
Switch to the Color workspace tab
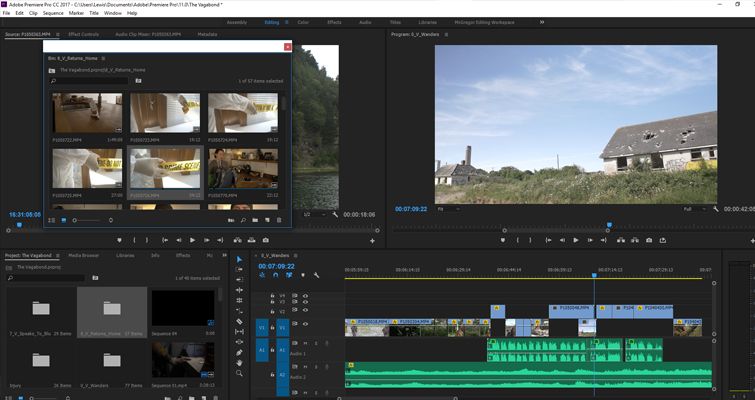point(303,21)
